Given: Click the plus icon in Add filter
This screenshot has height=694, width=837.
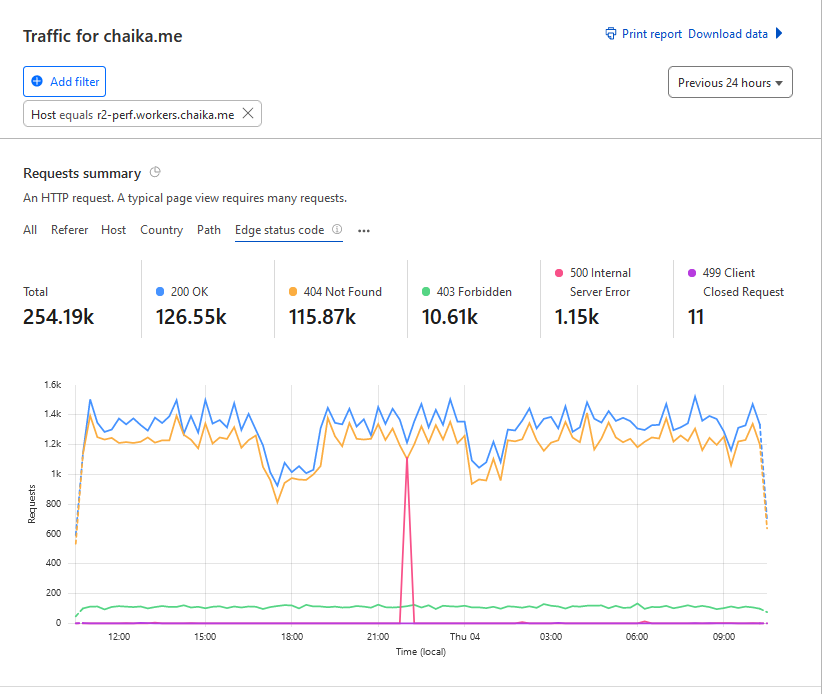Looking at the screenshot, I should click(37, 81).
